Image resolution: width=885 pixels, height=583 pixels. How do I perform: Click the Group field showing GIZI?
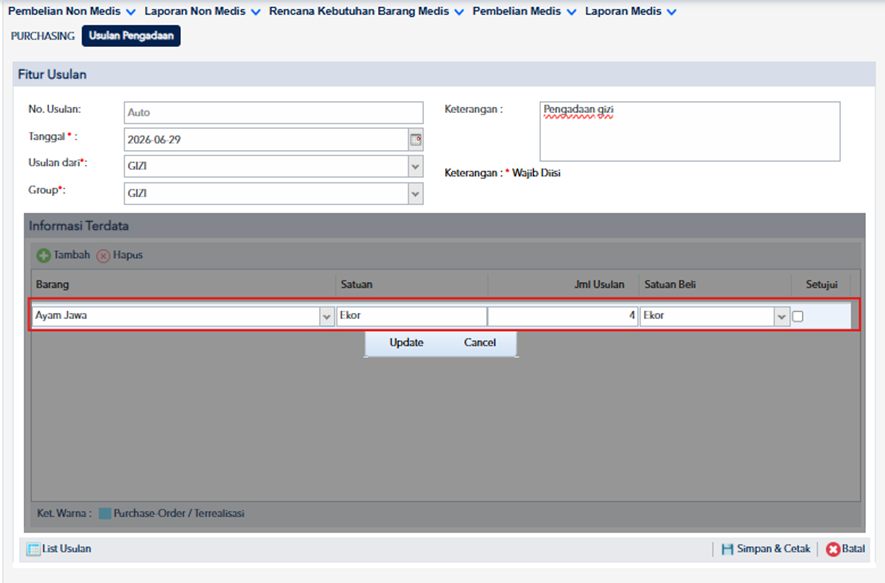(x=266, y=194)
